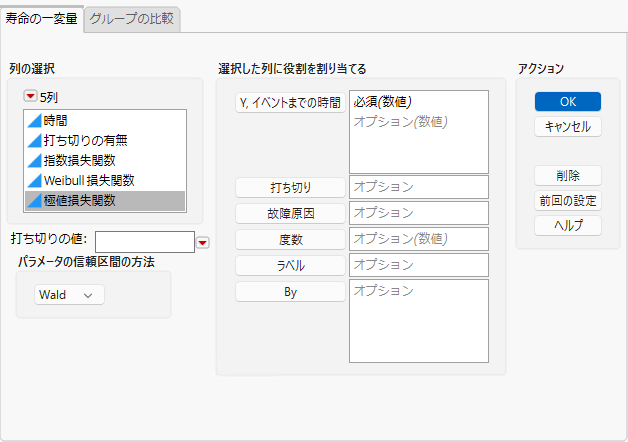
Task: Assign column using Y, イベントまでの時間 button
Action: pyautogui.click(x=290, y=103)
